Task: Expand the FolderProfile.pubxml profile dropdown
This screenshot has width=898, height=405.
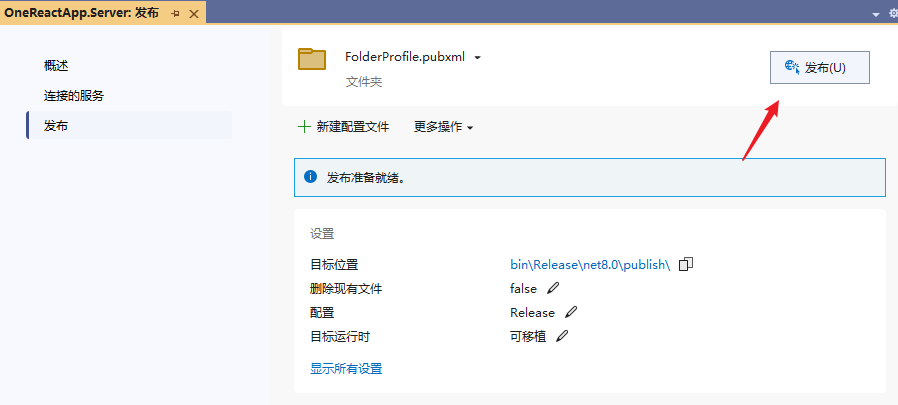Action: 478,57
